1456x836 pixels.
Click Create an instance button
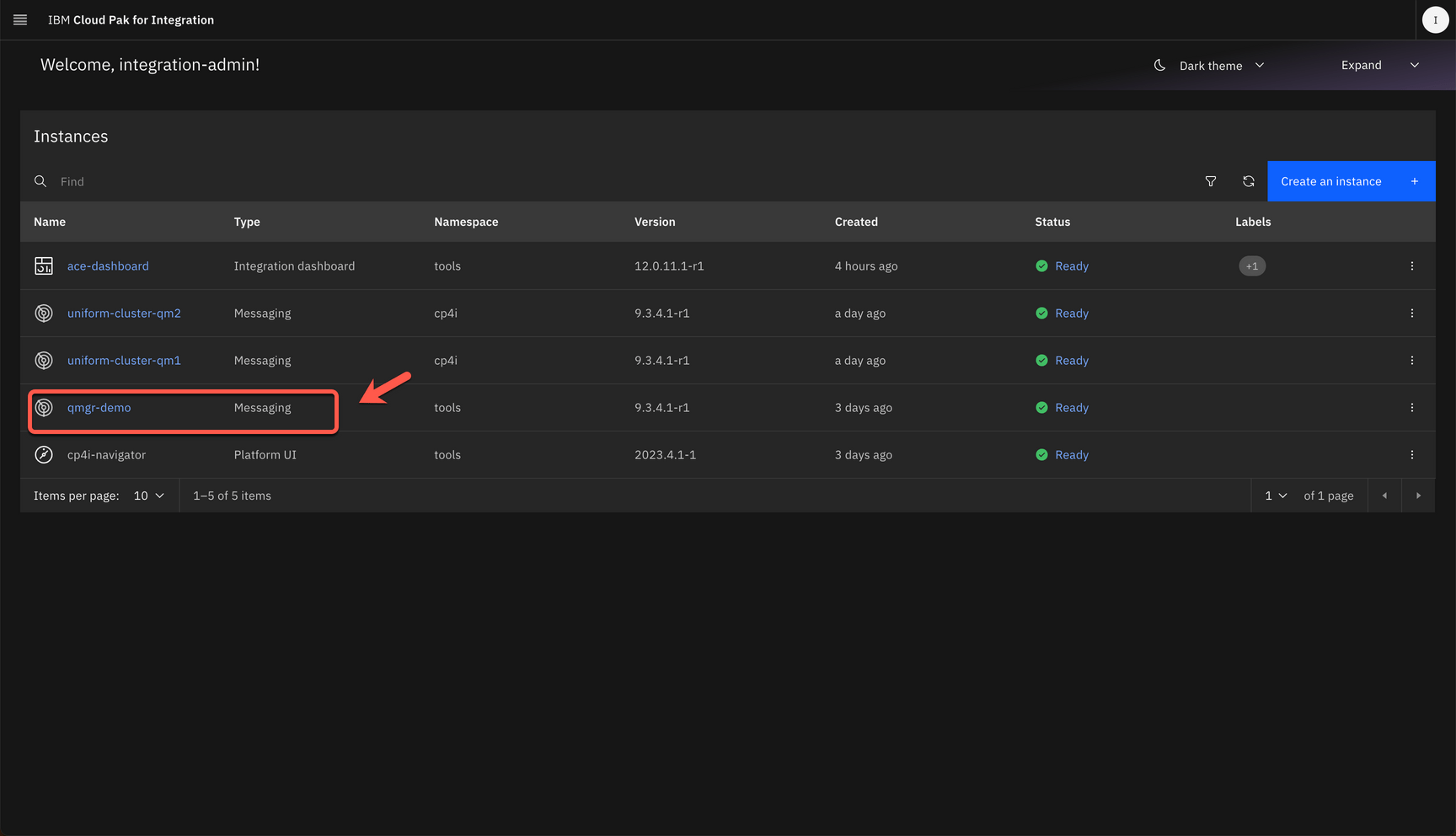pyautogui.click(x=1350, y=181)
